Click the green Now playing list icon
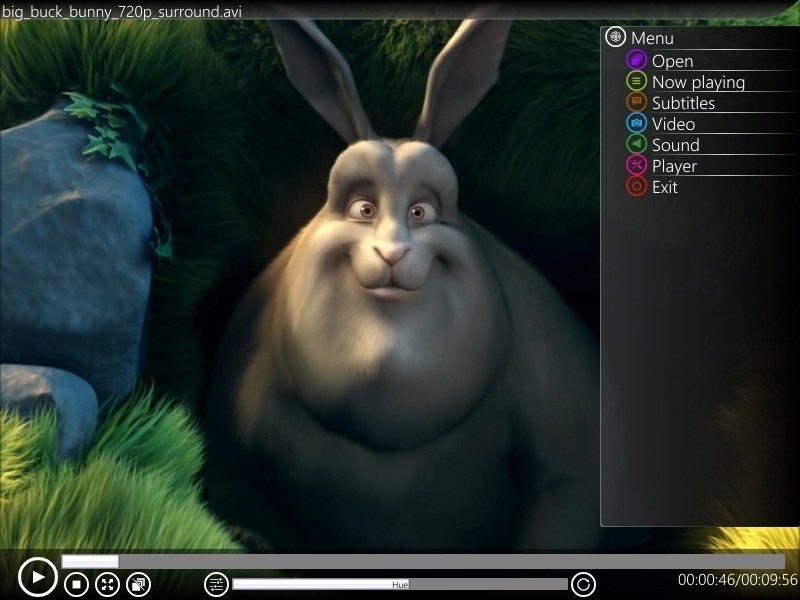The image size is (800, 600). (636, 81)
